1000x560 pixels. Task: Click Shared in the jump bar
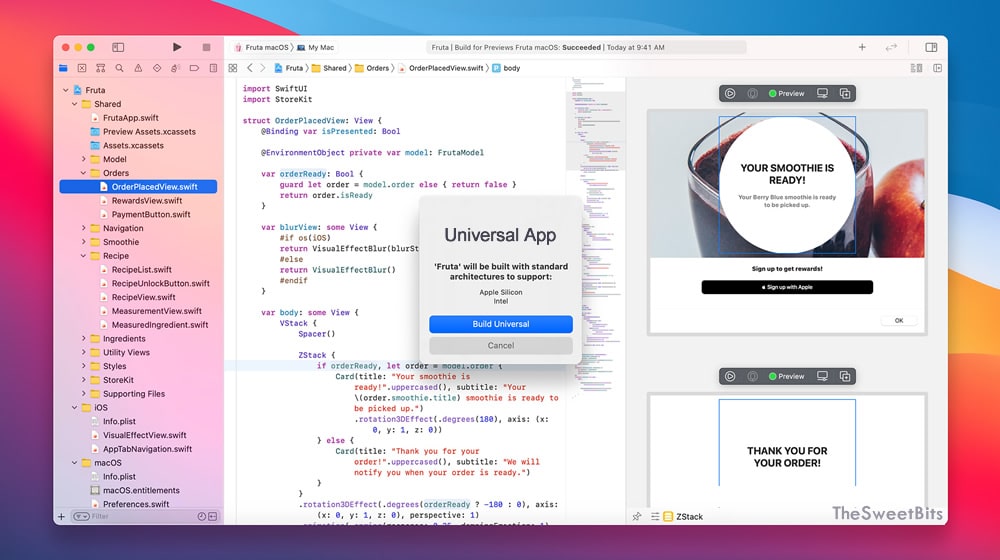(x=329, y=68)
